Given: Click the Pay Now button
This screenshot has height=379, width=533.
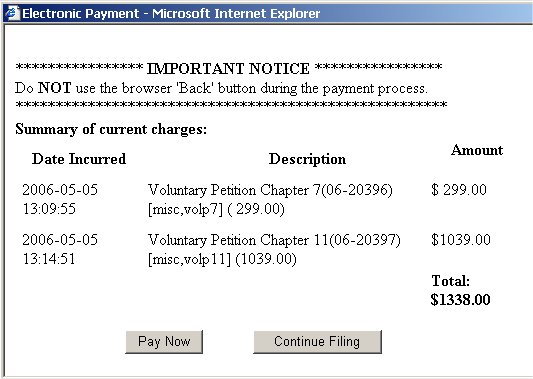Looking at the screenshot, I should [x=164, y=342].
